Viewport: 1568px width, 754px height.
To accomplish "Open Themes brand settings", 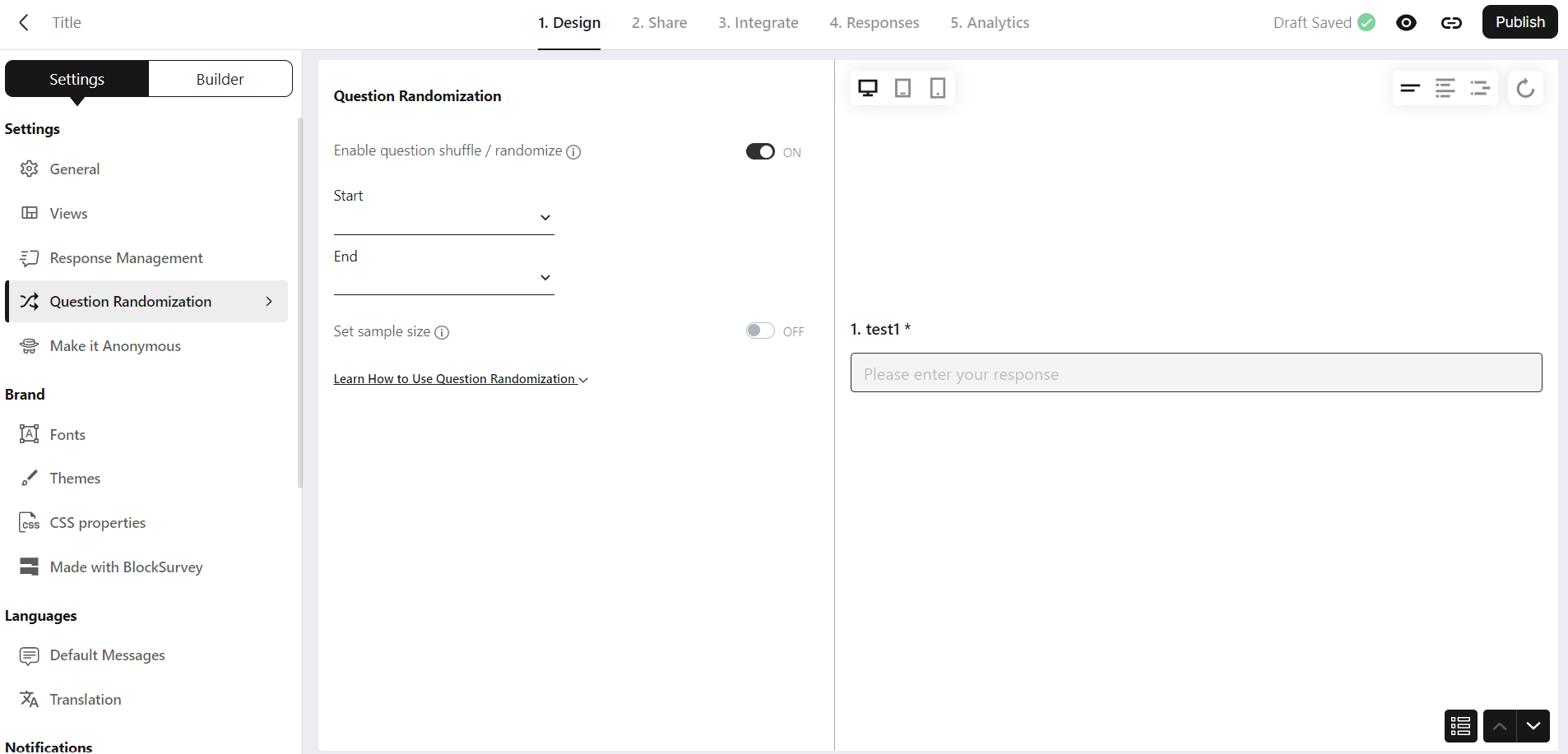I will click(x=146, y=478).
